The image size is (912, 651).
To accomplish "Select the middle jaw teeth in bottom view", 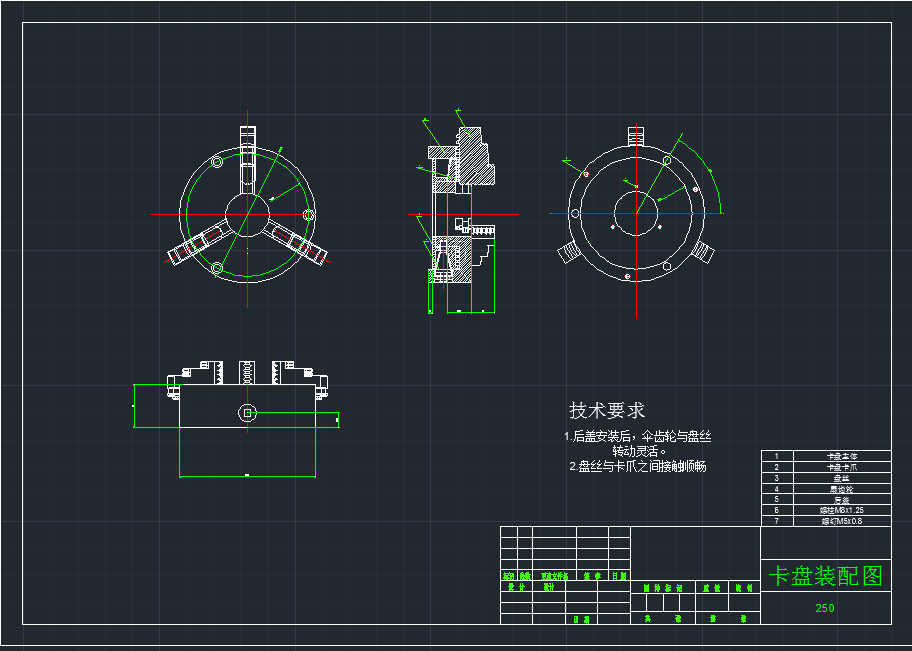I will click(x=248, y=372).
